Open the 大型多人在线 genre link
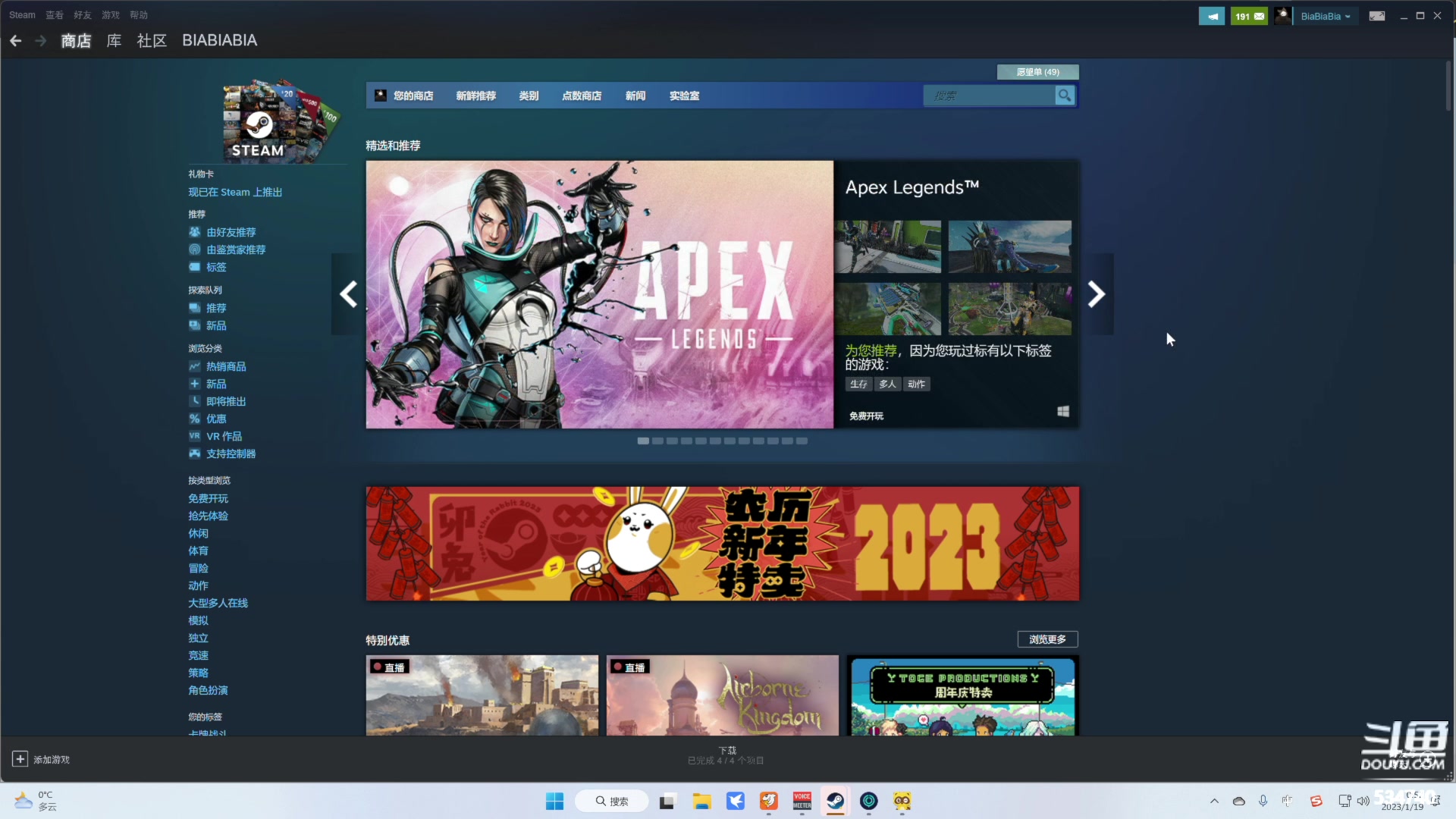 tap(218, 603)
